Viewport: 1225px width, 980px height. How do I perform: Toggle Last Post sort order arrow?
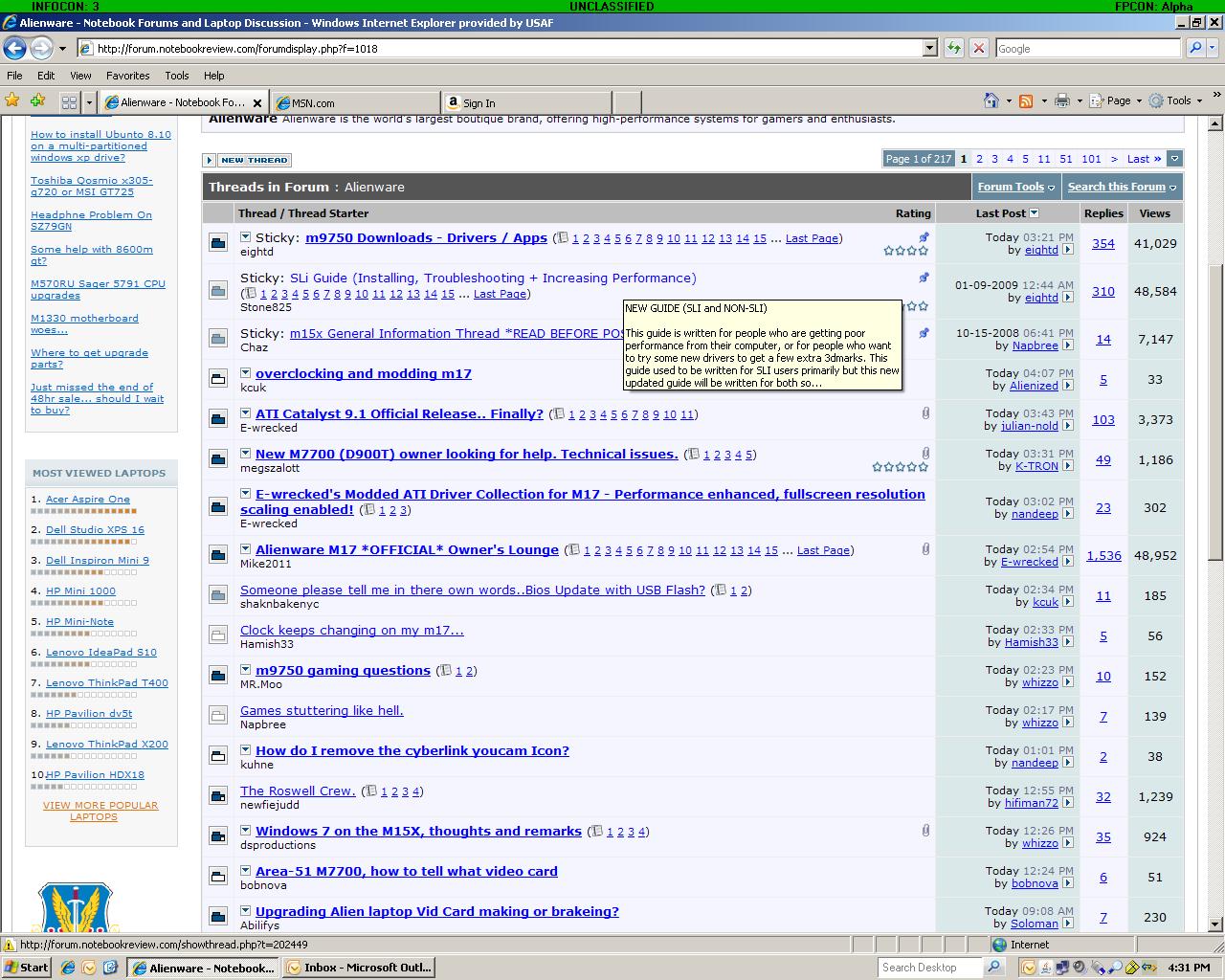coord(1034,212)
